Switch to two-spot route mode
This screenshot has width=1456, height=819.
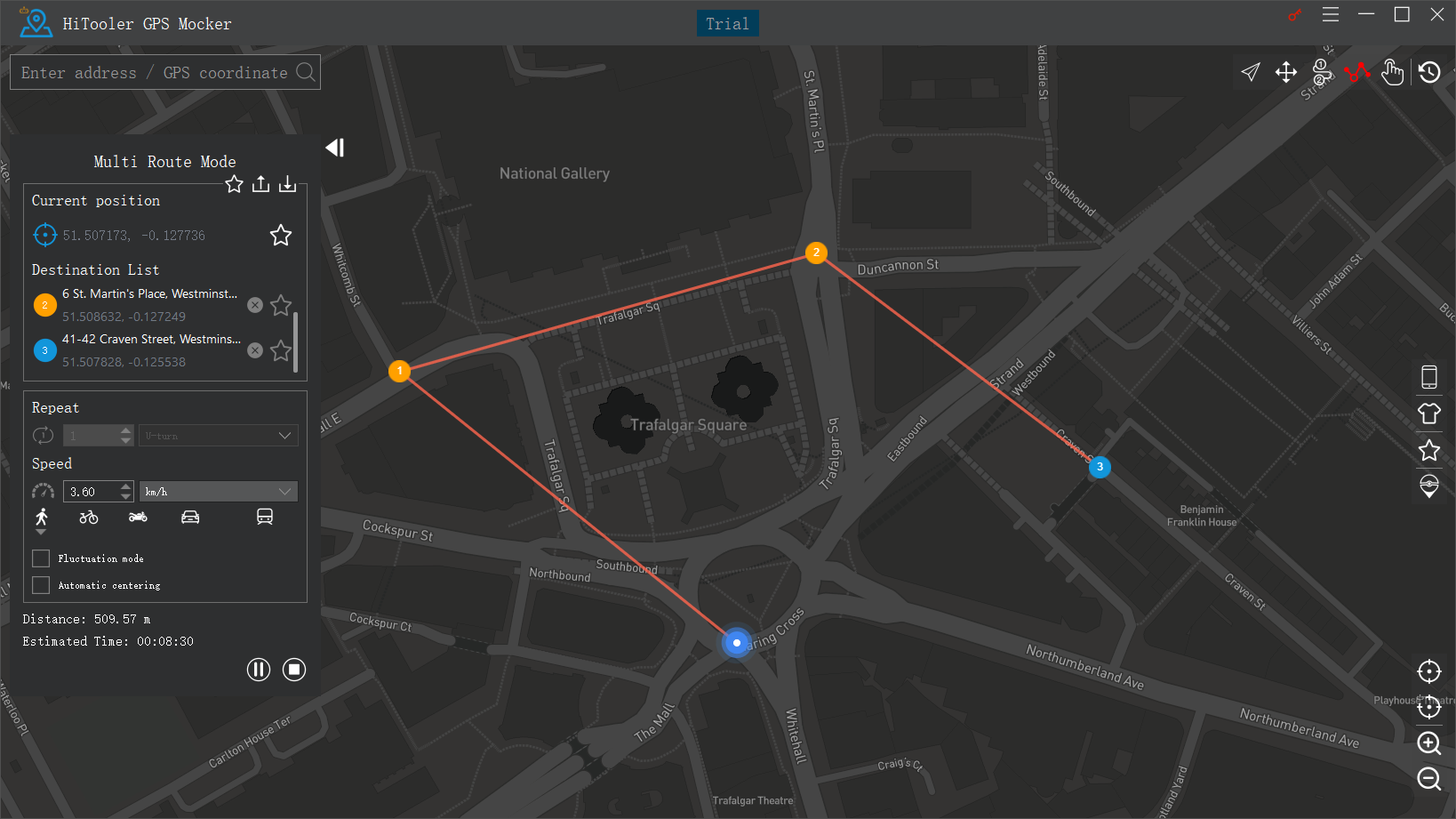tap(1322, 73)
